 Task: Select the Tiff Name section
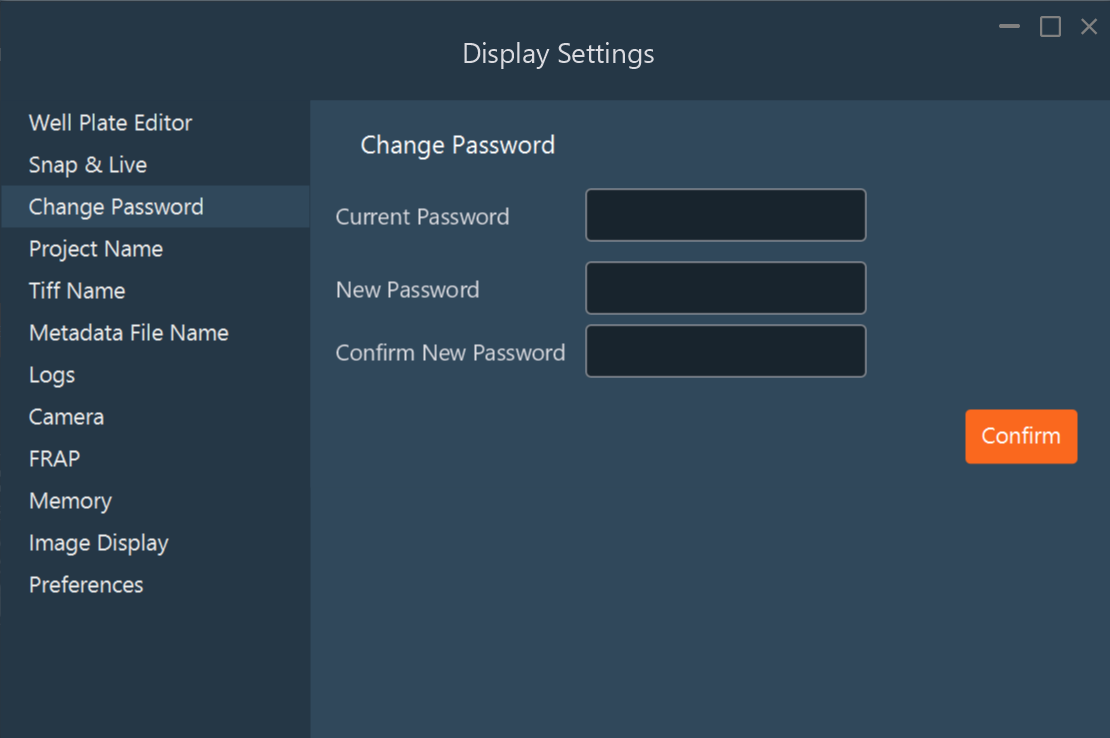tap(77, 290)
